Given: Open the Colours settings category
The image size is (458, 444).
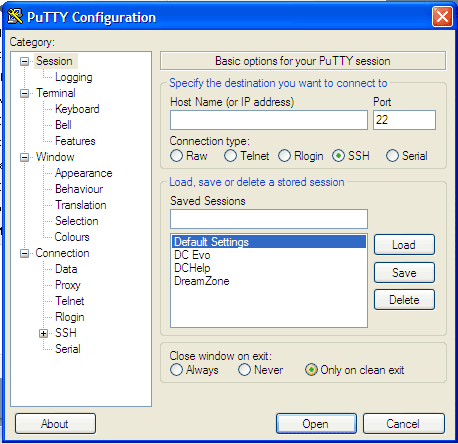Looking at the screenshot, I should [x=72, y=237].
